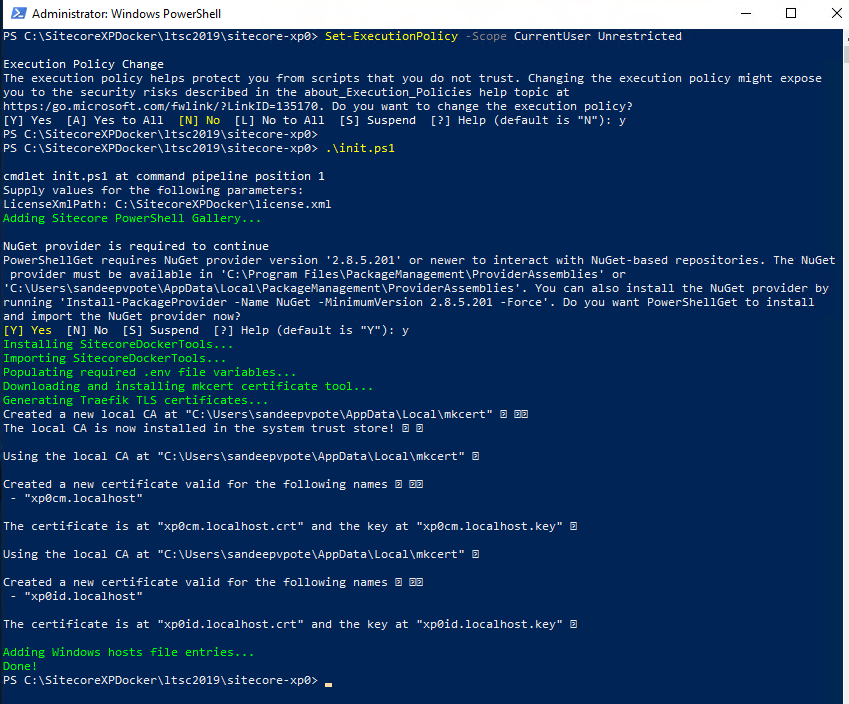Click 'Generating Traefik TLS certificates...' line

pyautogui.click(x=135, y=400)
